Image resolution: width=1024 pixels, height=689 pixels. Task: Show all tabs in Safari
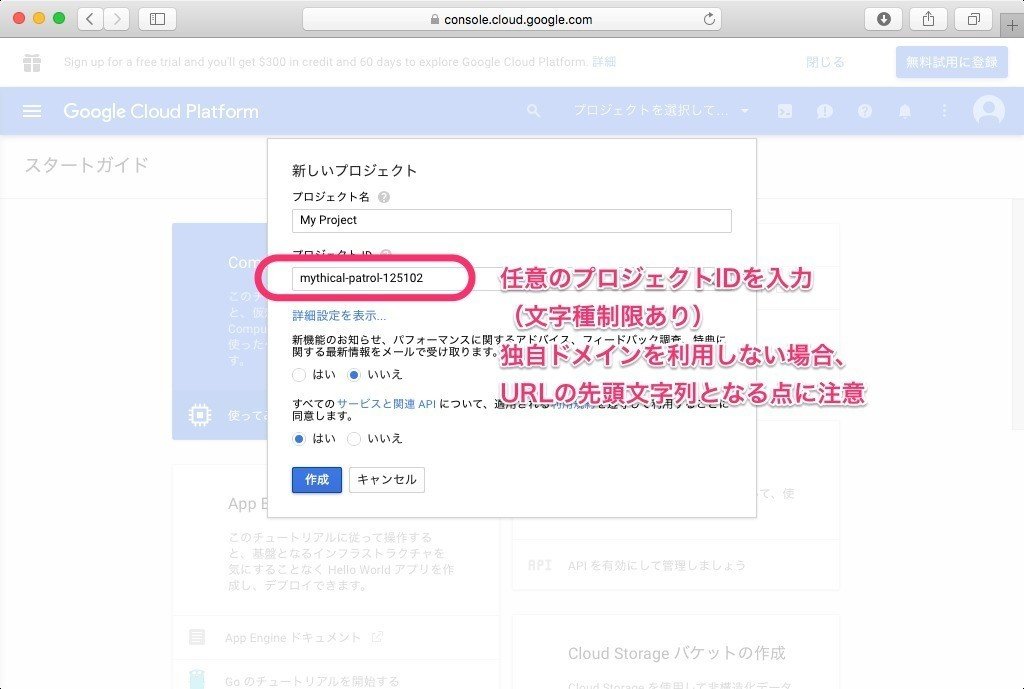click(973, 19)
